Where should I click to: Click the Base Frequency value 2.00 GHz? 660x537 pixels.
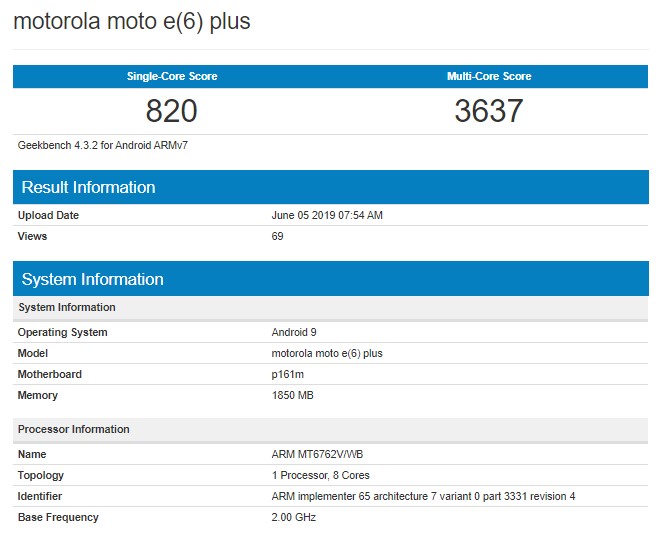pyautogui.click(x=294, y=517)
